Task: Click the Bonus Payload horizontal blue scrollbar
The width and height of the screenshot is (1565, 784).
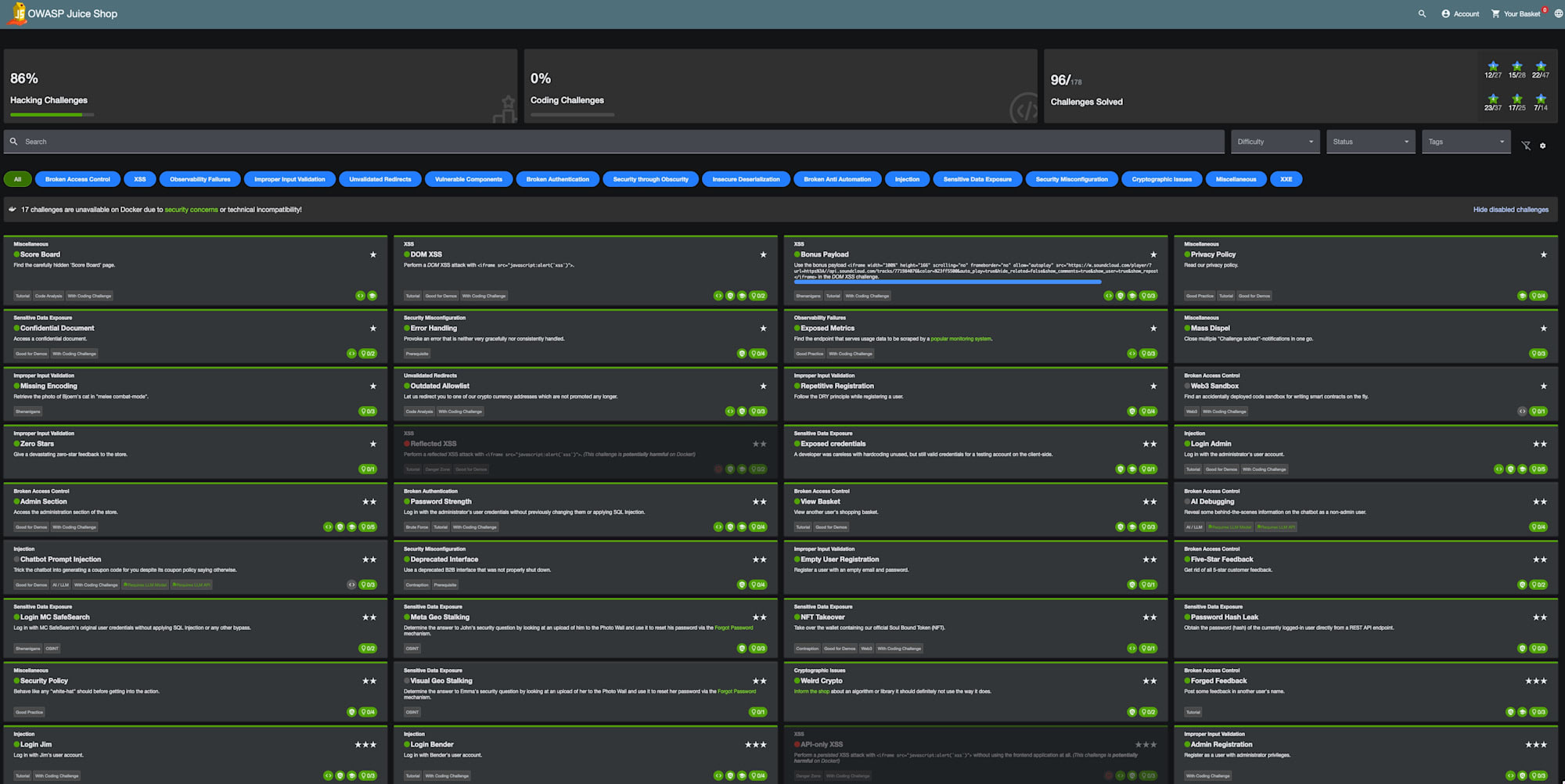Action: coord(948,282)
